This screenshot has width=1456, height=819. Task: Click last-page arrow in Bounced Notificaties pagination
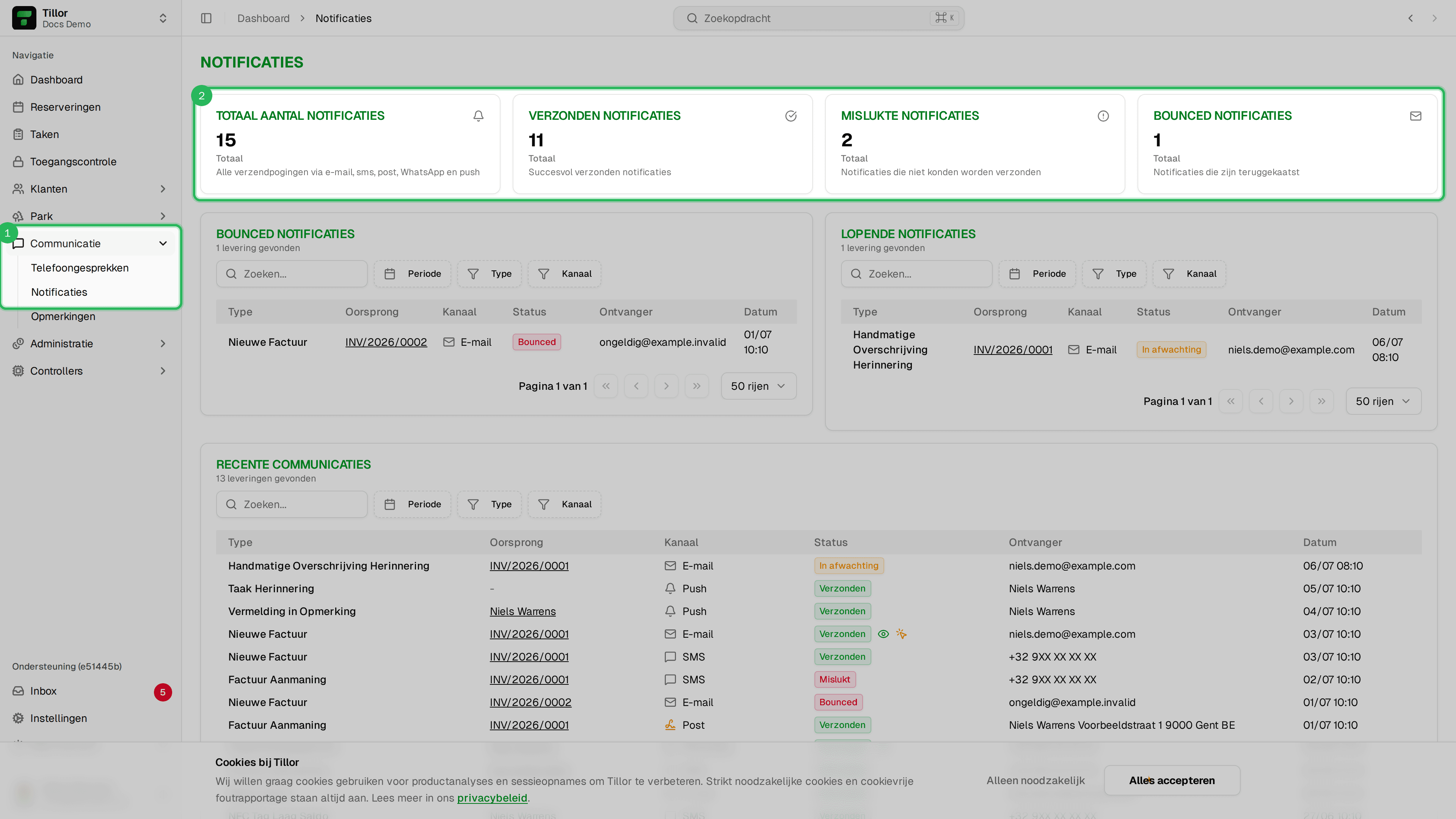[x=697, y=386]
